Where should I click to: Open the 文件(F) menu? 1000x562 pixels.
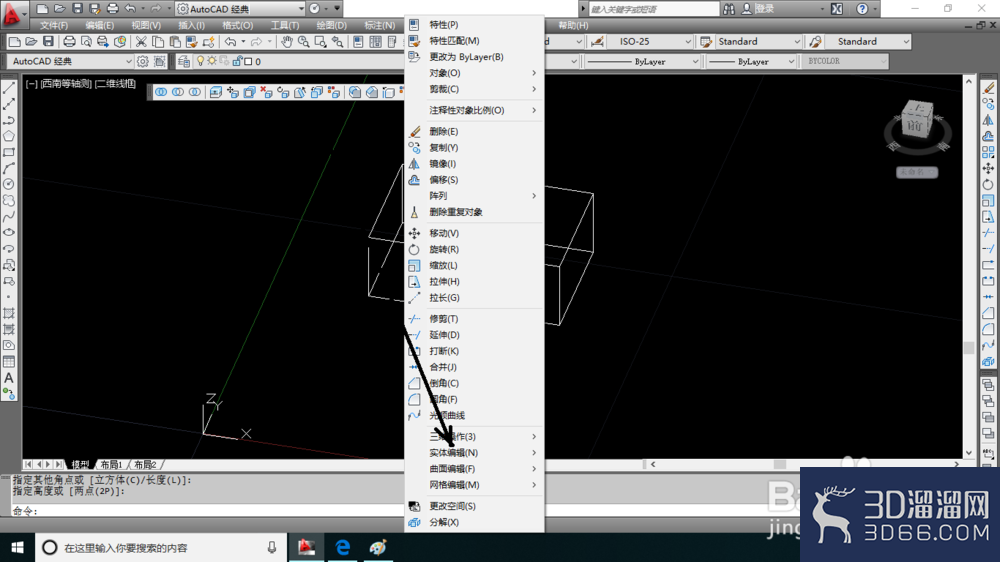click(54, 26)
